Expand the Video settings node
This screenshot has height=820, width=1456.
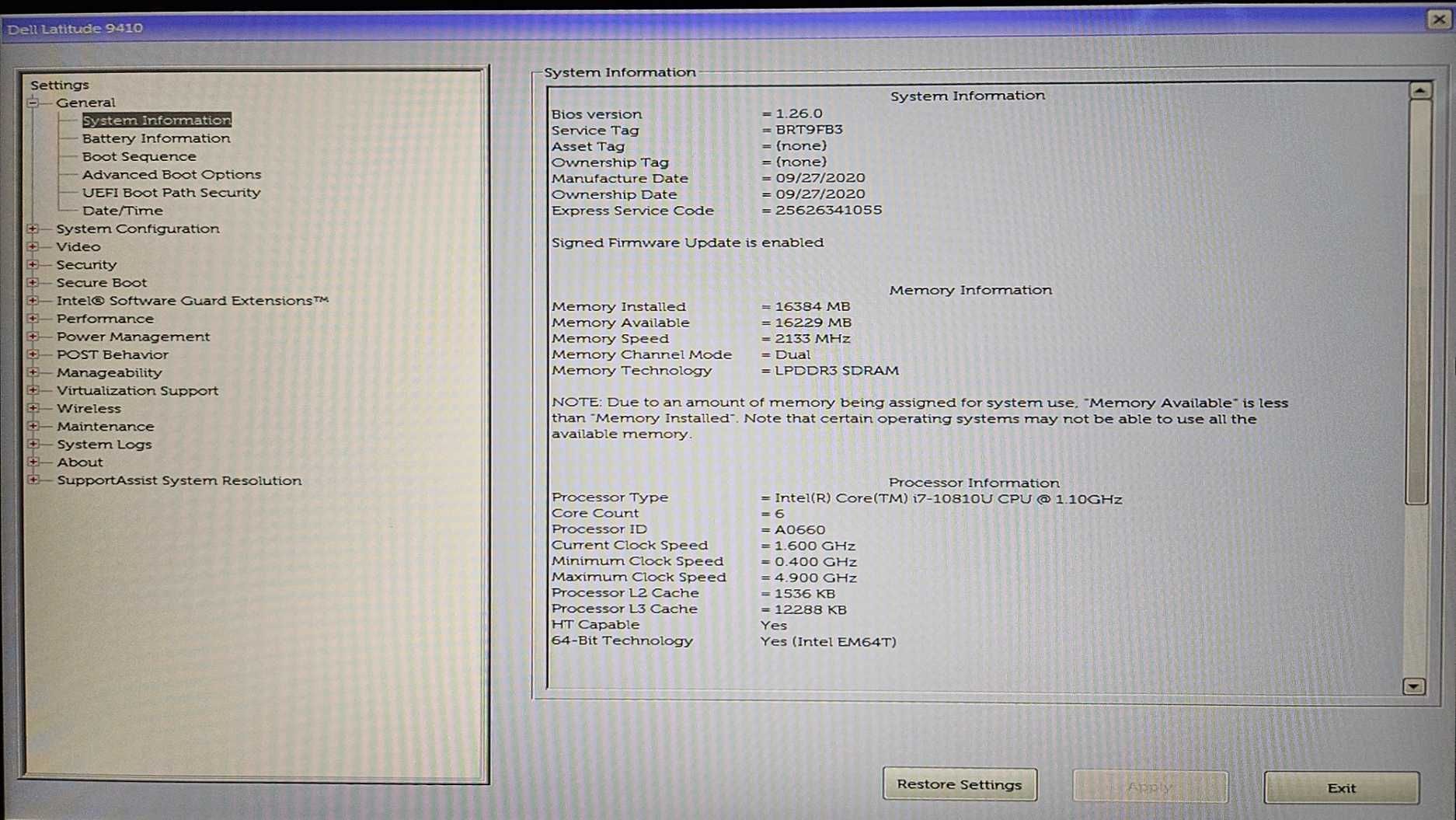click(33, 246)
